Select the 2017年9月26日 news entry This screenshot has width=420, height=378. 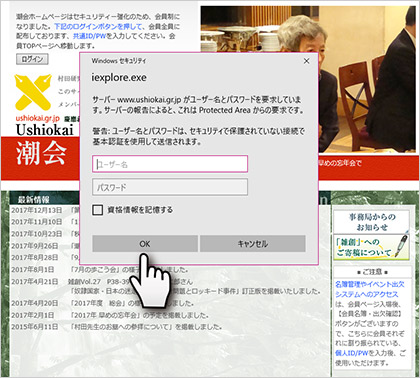[45, 246]
